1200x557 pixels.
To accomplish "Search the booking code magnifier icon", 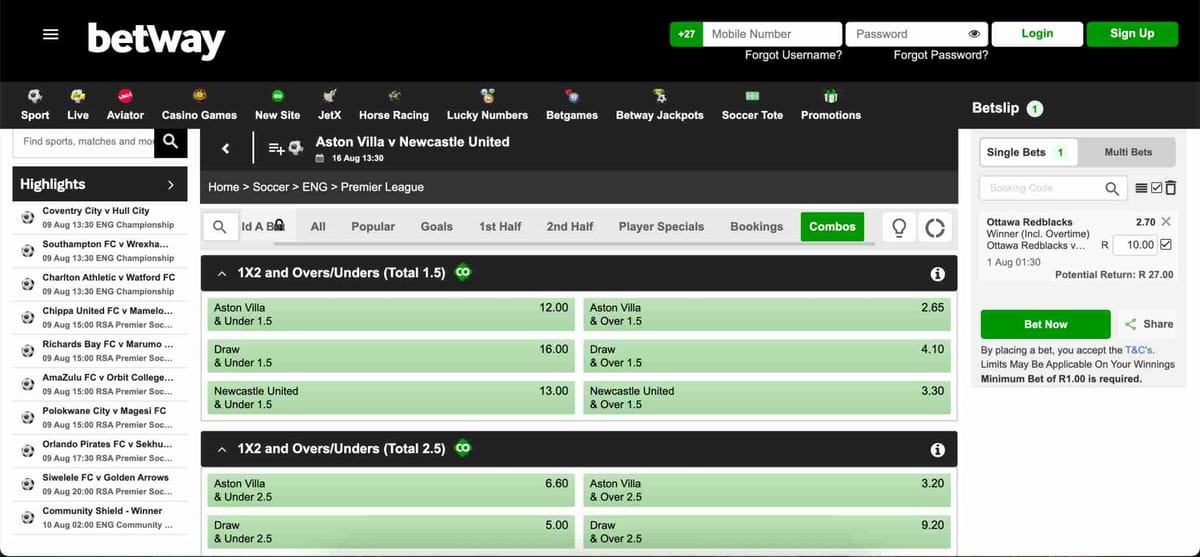I will [x=1112, y=188].
